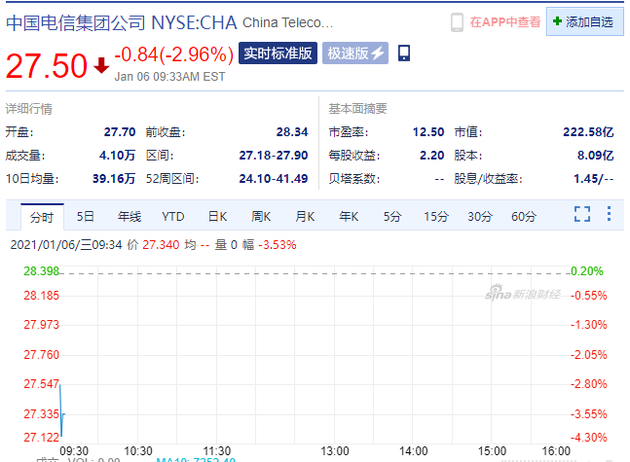Open the 日K chart tab

tap(217, 217)
